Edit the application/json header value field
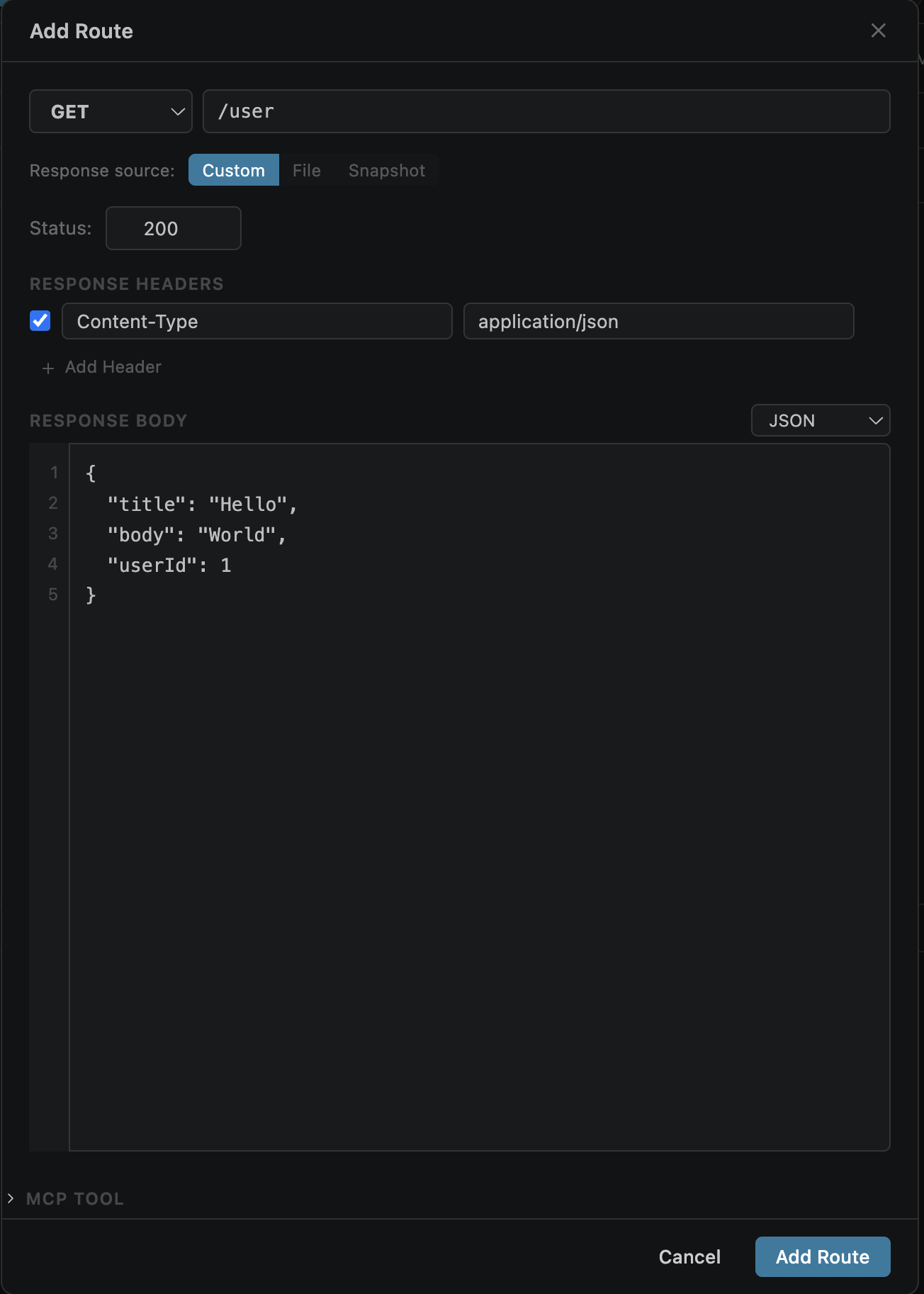 [x=659, y=321]
